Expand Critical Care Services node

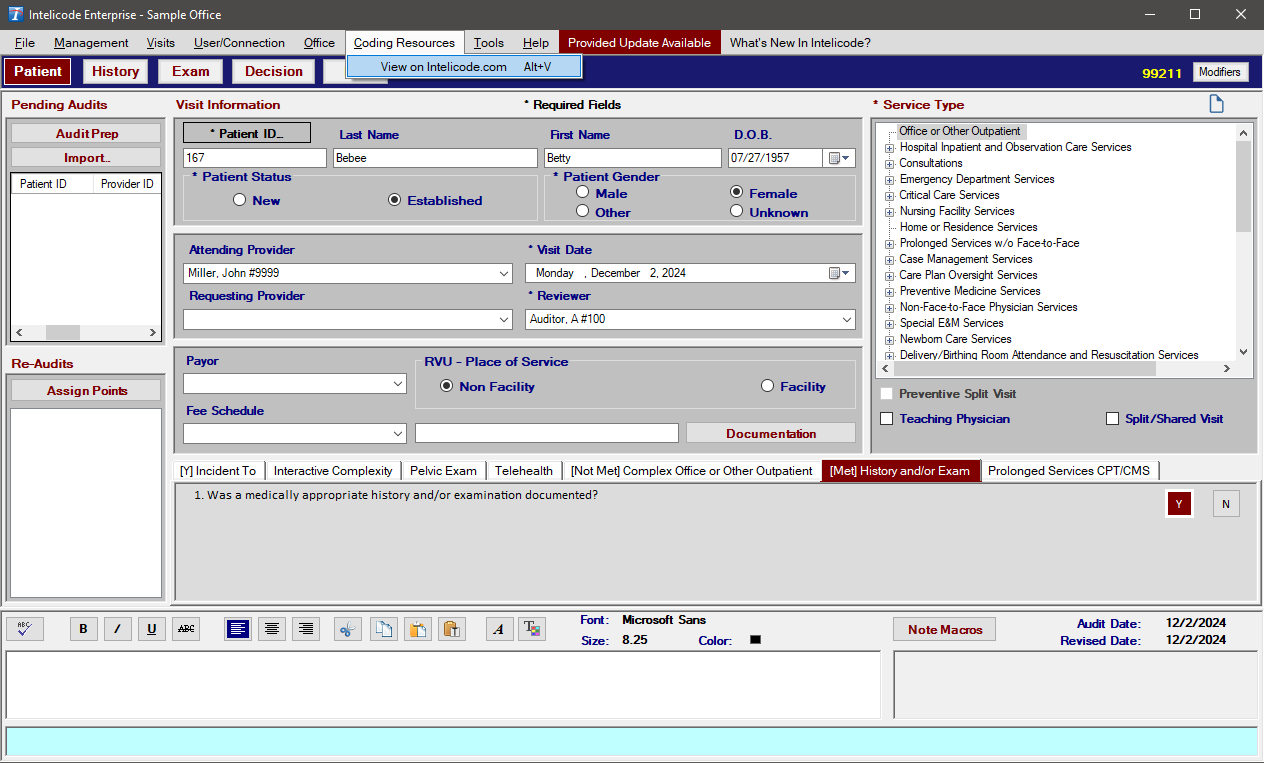[889, 195]
